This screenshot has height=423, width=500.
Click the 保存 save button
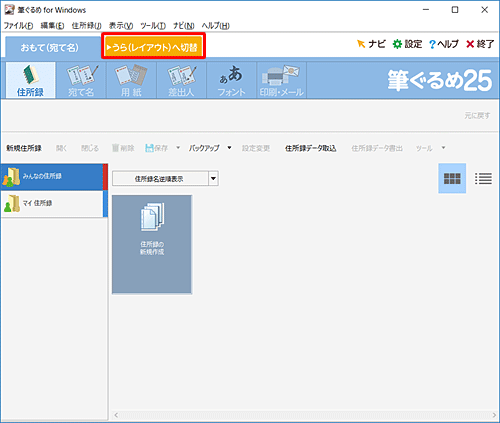[x=157, y=148]
